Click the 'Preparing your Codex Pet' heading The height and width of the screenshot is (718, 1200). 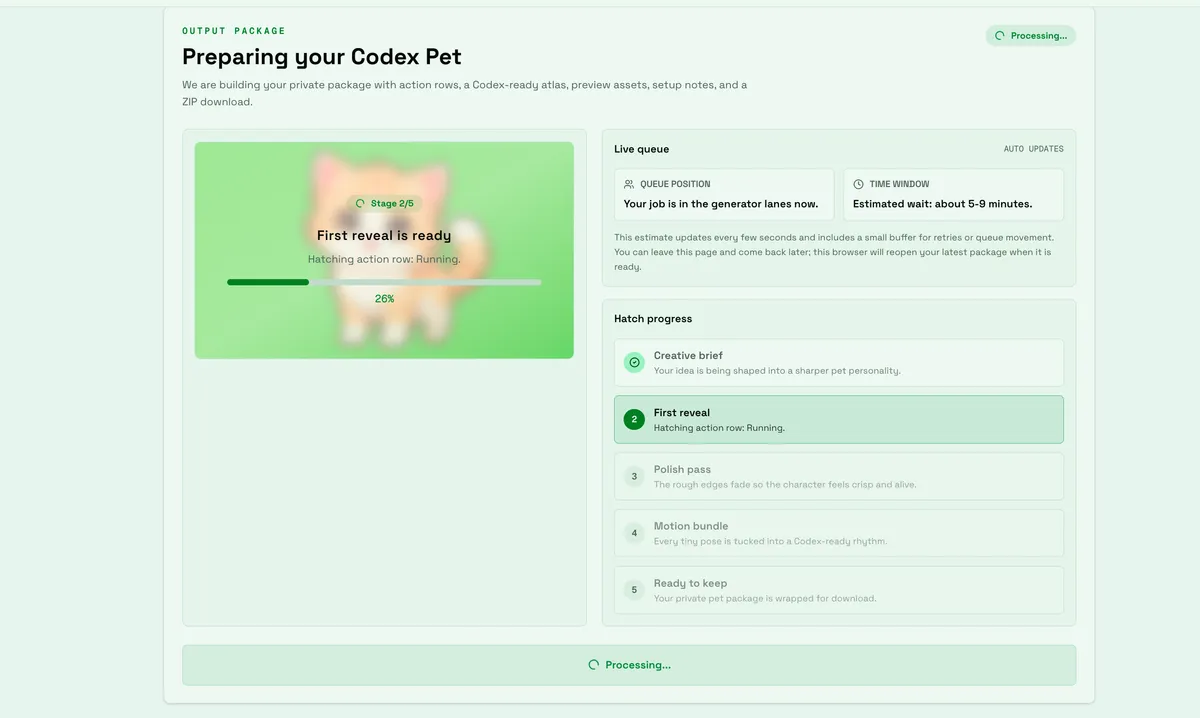tap(322, 57)
